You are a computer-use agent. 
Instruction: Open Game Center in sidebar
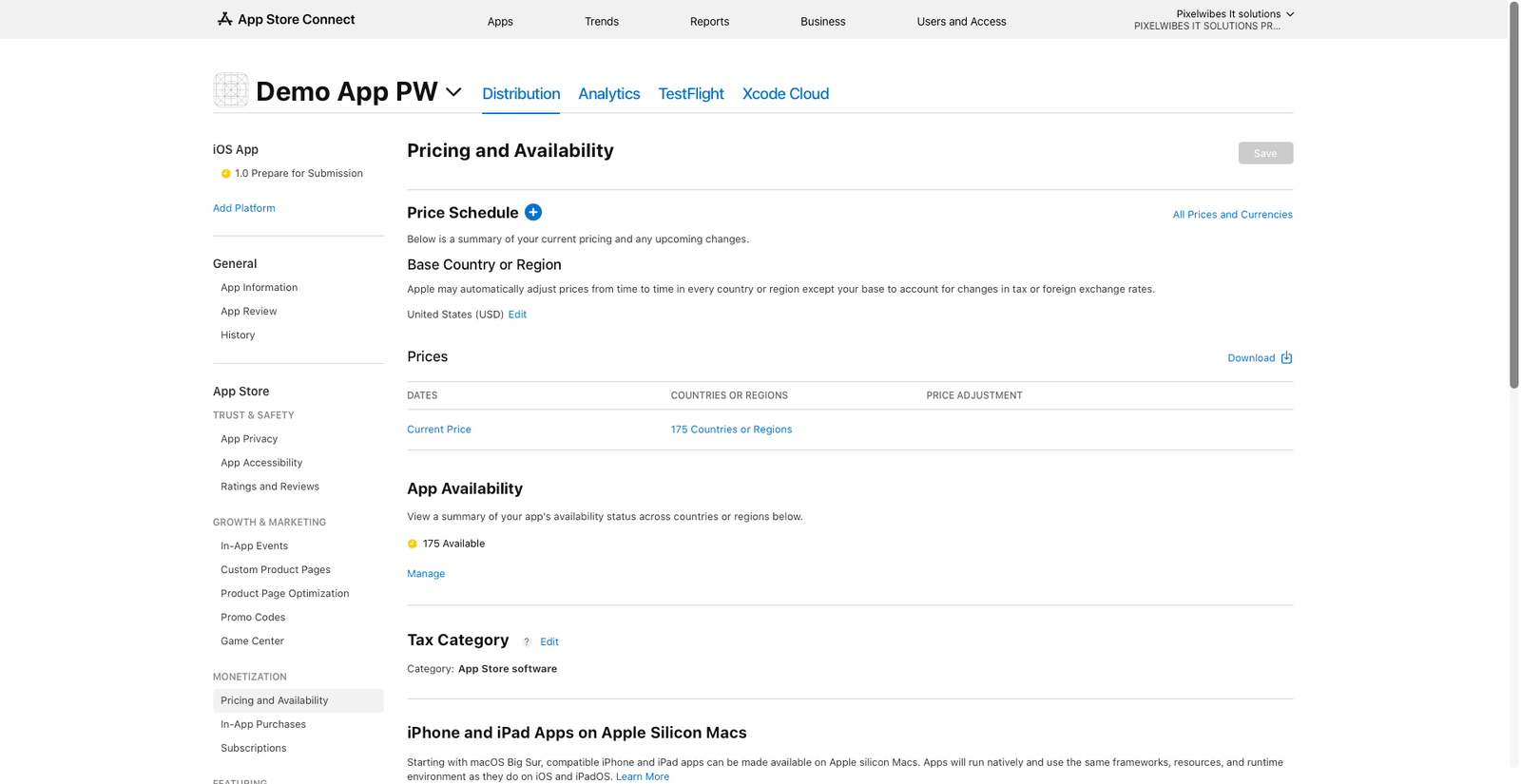(x=252, y=641)
